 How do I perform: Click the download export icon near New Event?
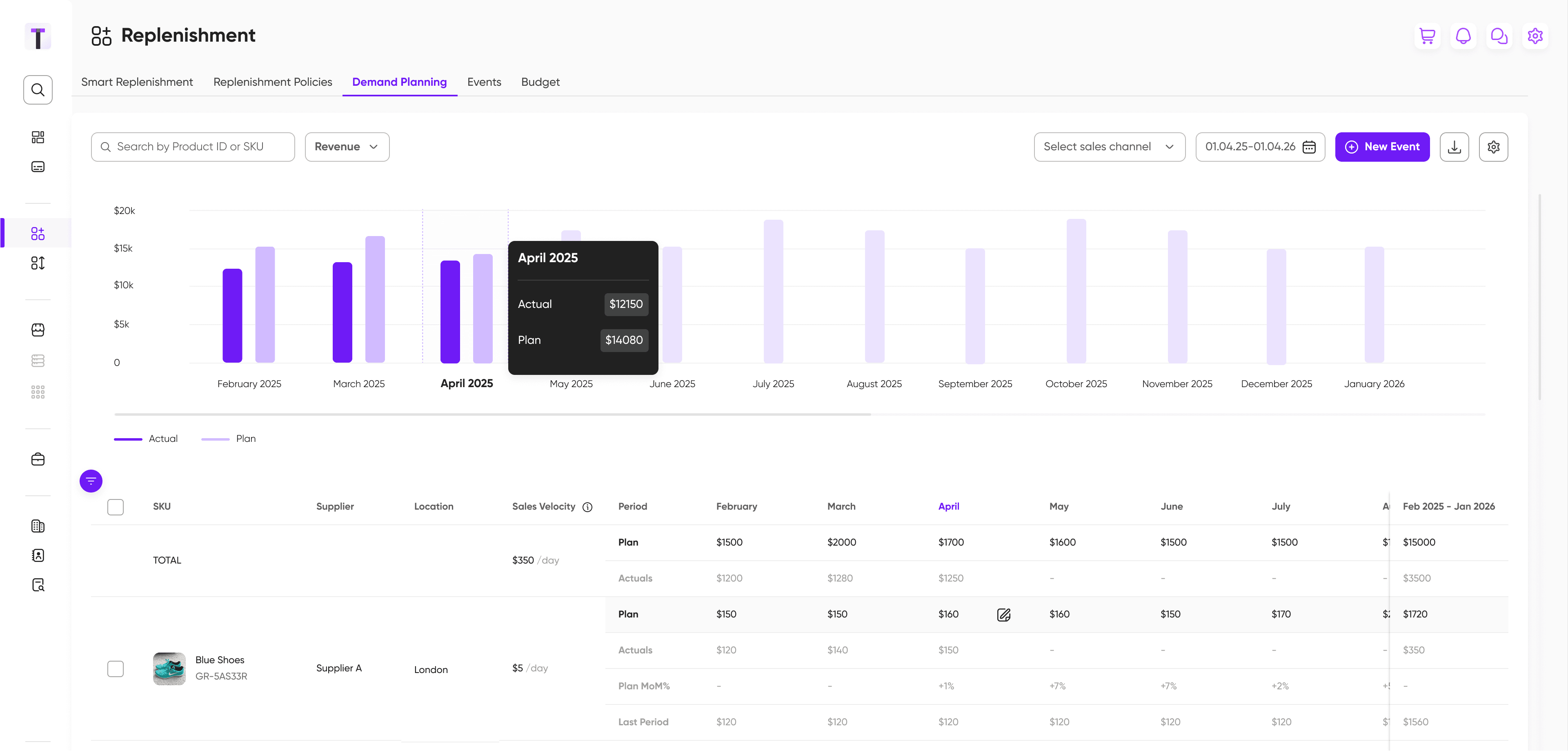pyautogui.click(x=1454, y=147)
